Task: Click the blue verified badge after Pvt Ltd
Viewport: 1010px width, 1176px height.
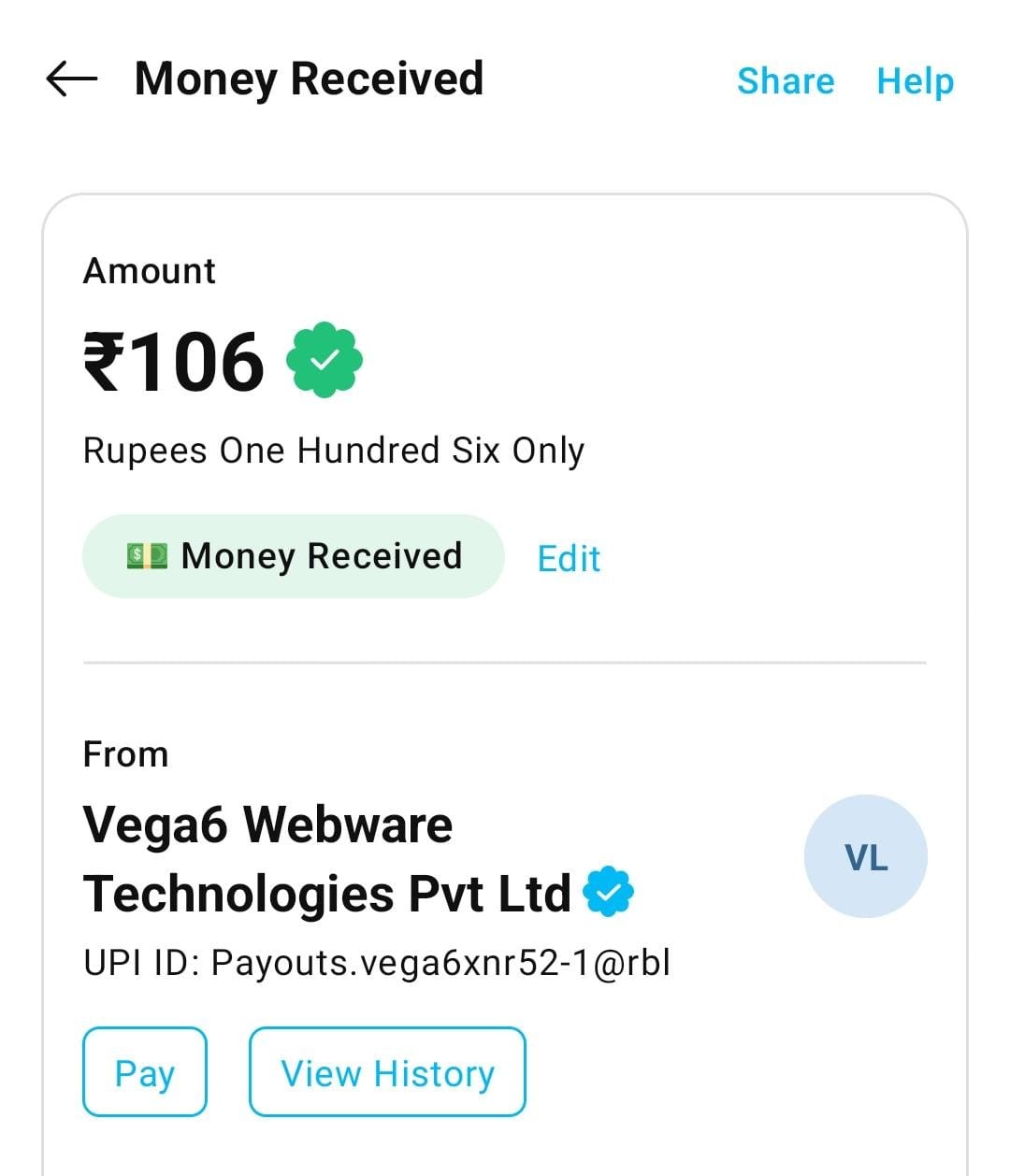Action: coord(608,892)
